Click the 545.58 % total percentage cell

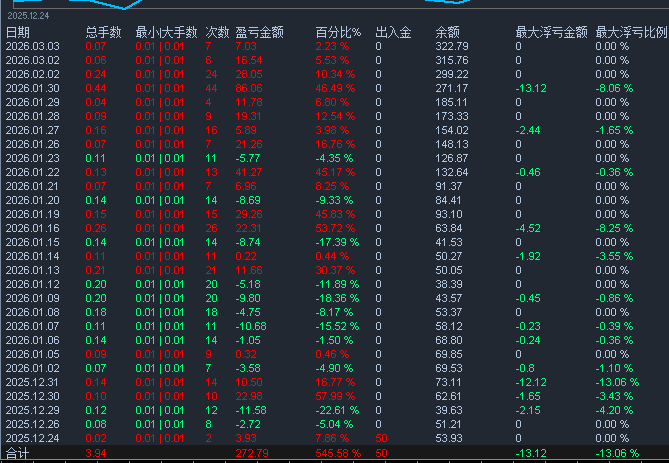337,454
